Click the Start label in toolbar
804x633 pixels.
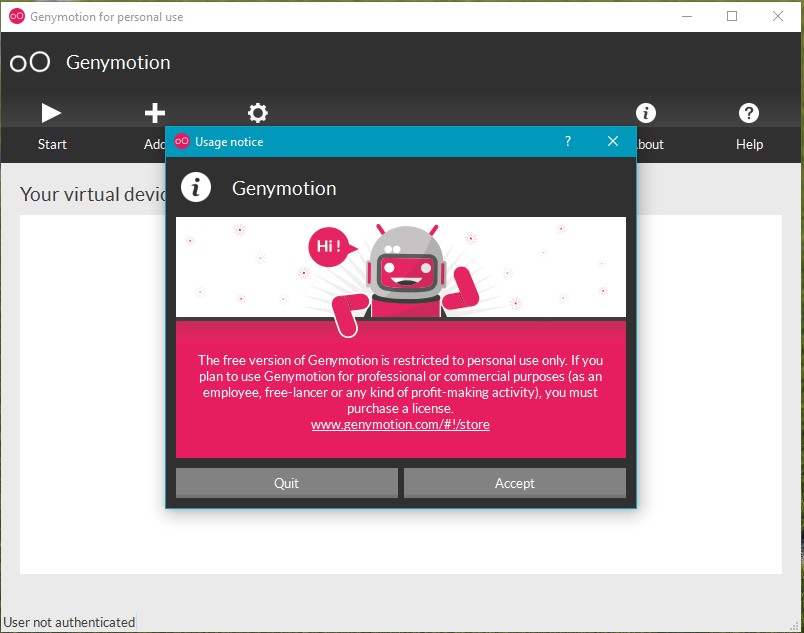[52, 144]
